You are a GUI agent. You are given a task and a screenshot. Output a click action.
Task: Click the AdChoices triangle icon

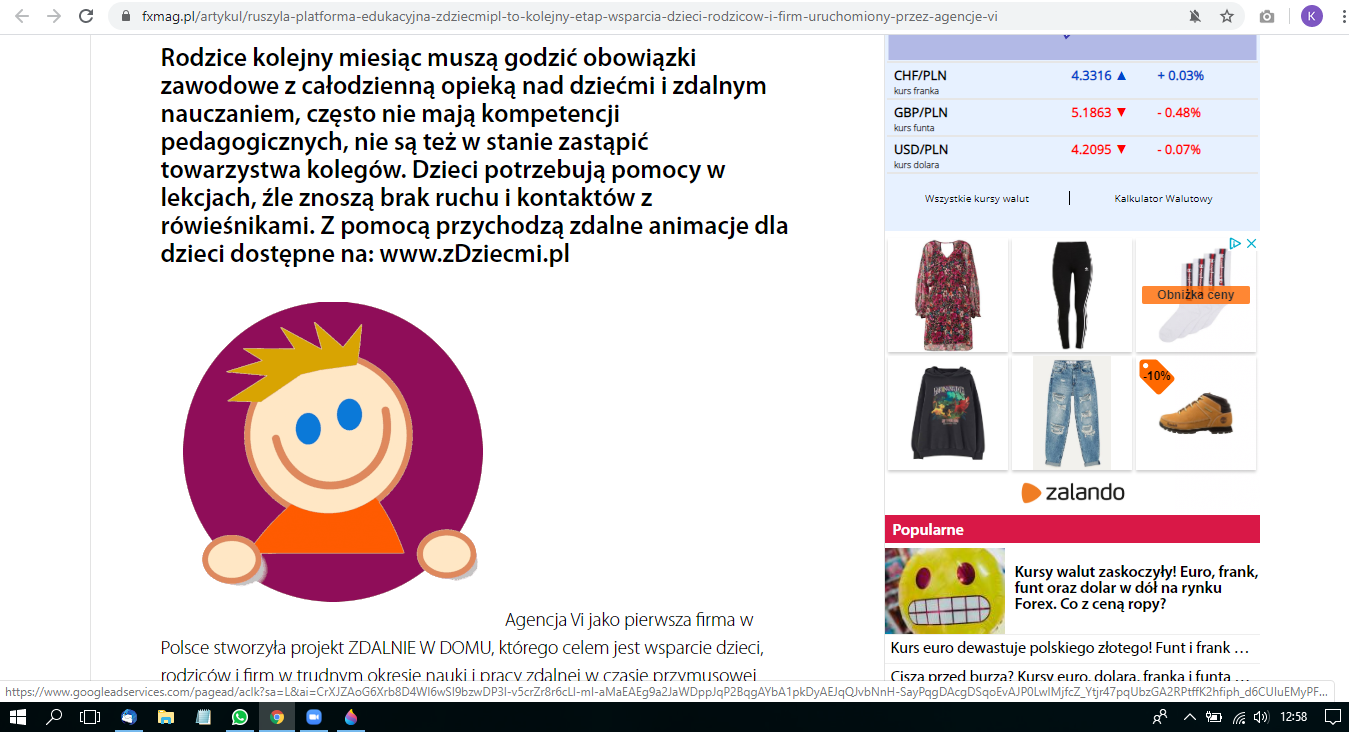(x=1235, y=244)
